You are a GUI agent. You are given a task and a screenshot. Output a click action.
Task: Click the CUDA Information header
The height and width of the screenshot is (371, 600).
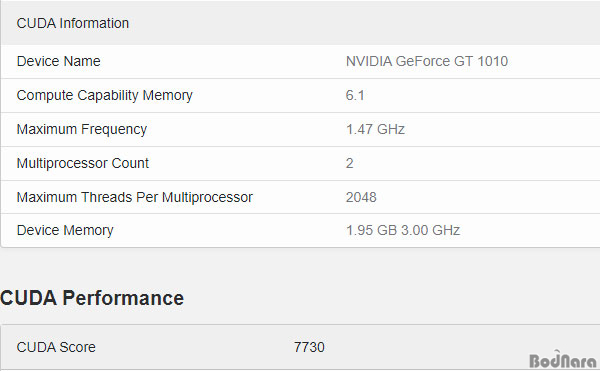click(73, 23)
